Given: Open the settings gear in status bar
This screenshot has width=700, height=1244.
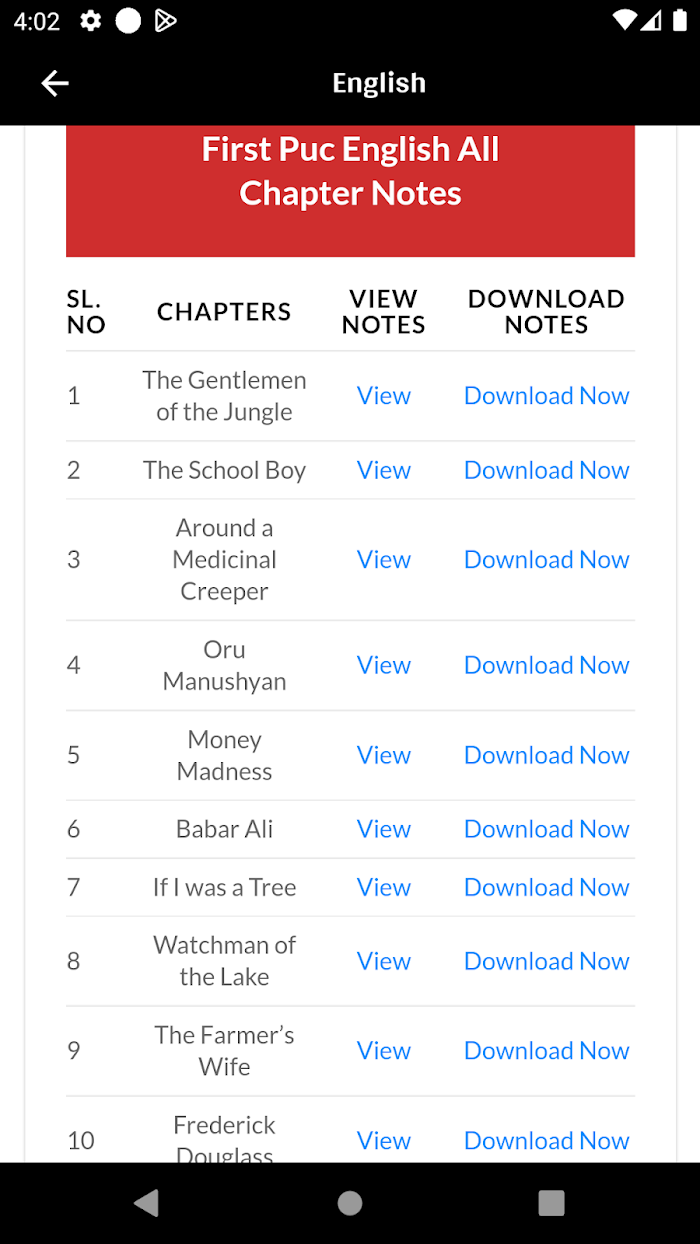Looking at the screenshot, I should click(91, 21).
